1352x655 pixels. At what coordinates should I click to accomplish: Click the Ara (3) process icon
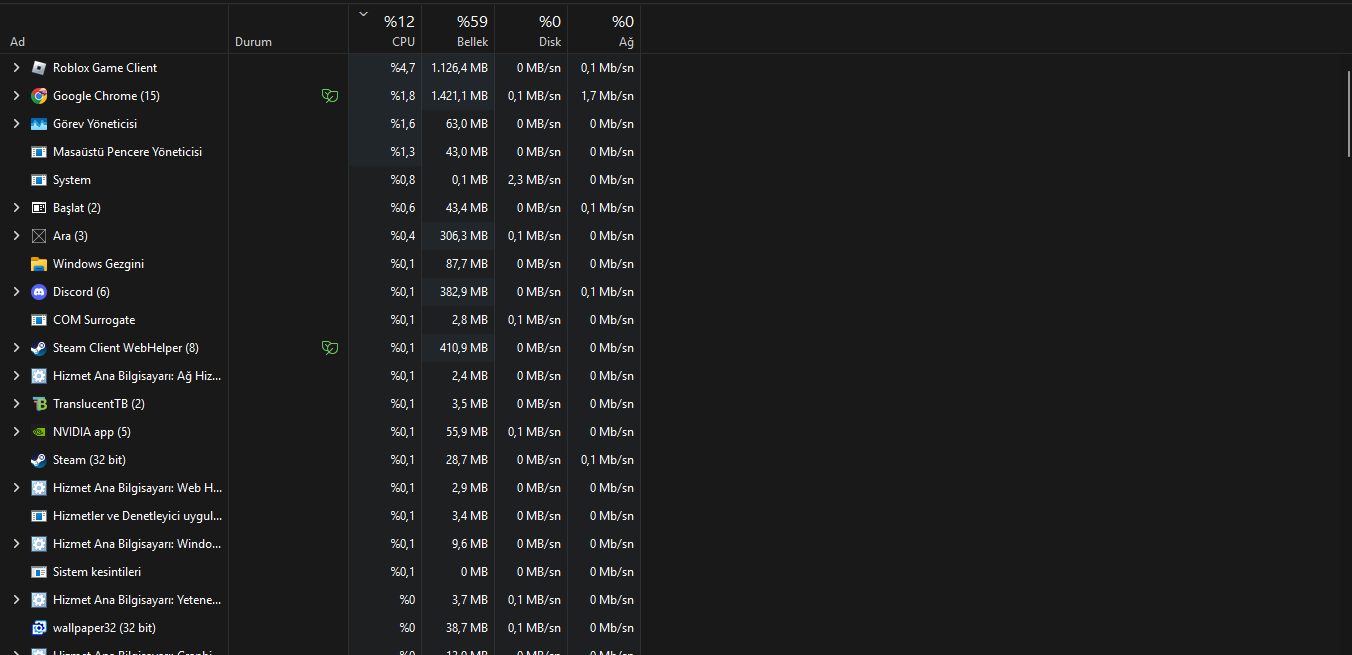pos(39,236)
